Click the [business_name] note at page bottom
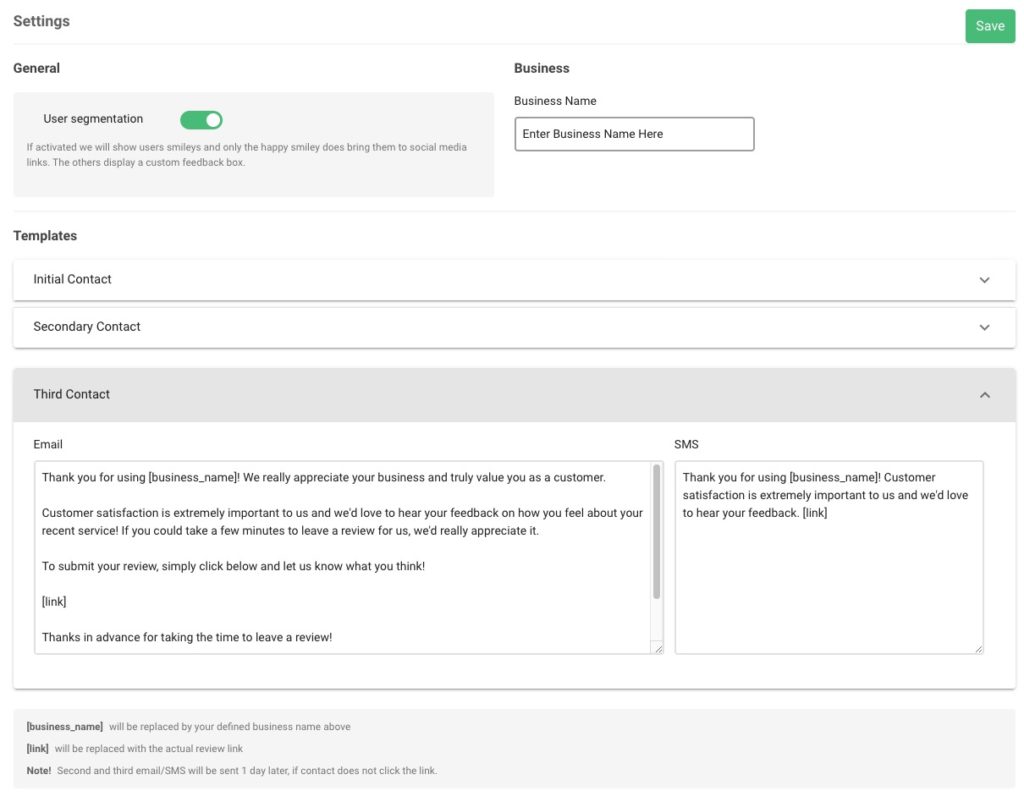1024x802 pixels. click(64, 726)
